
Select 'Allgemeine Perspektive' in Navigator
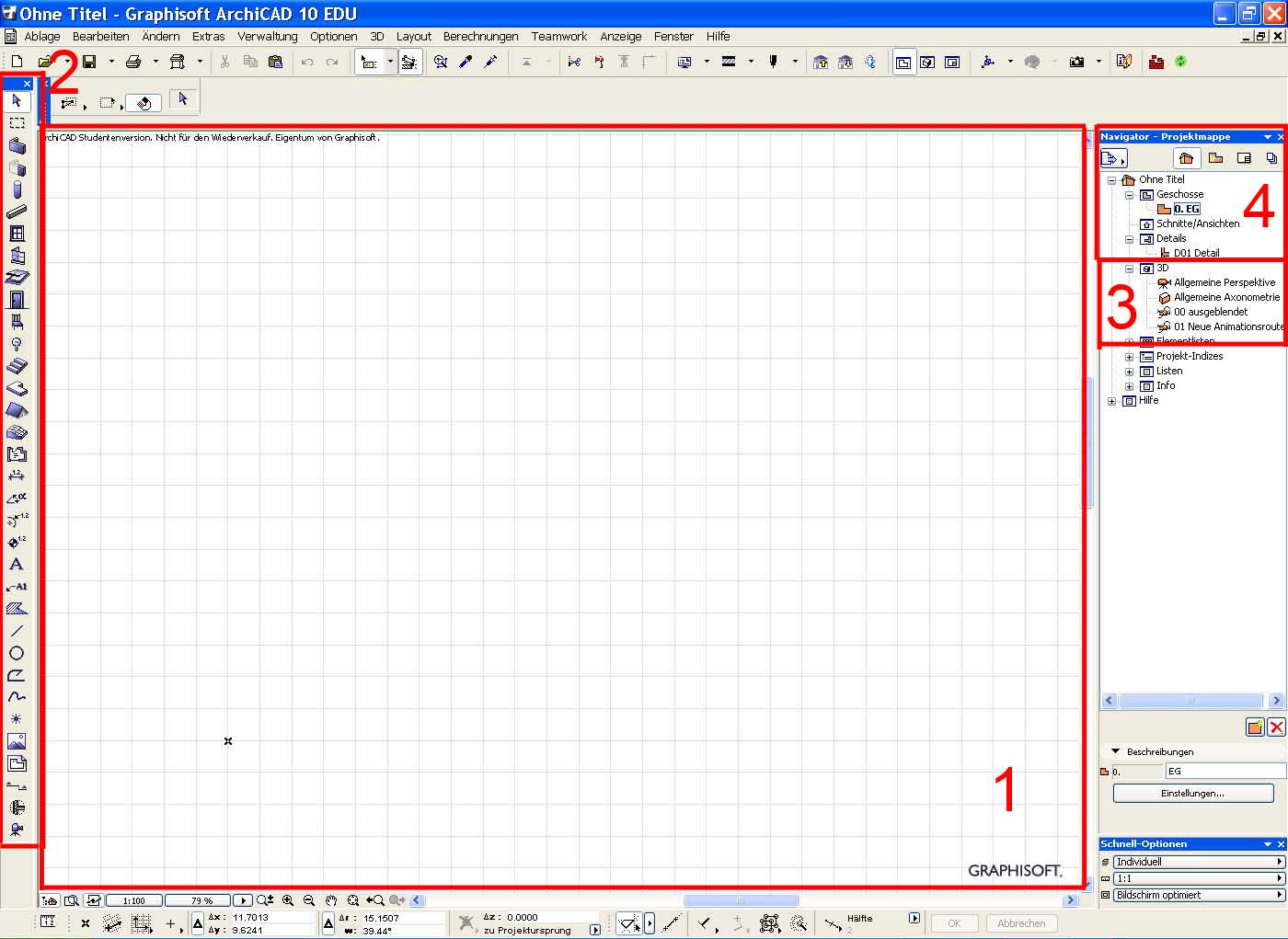(1225, 282)
